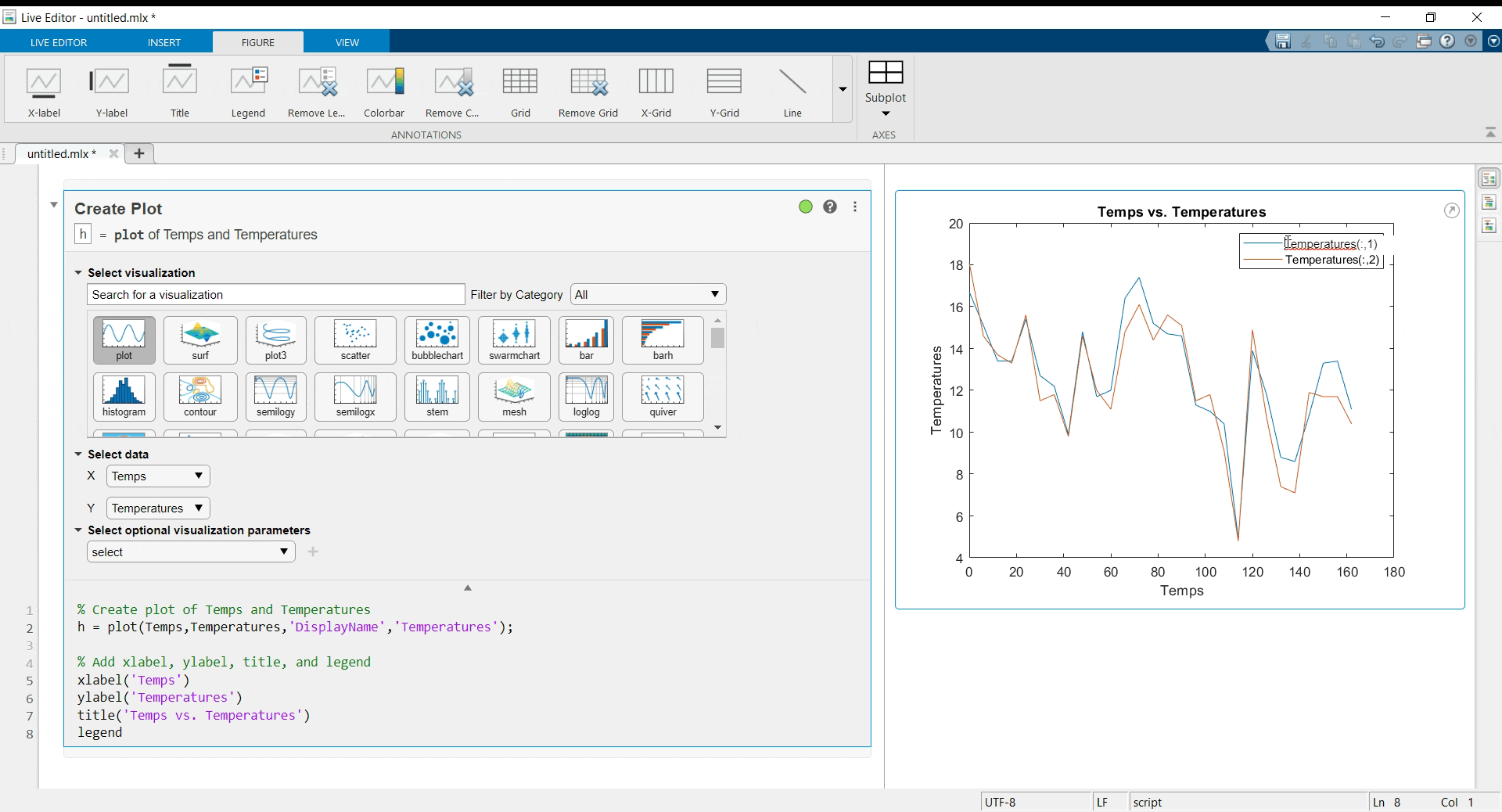Screen dimensions: 1502x812
Task: Add an X-label annotation
Action: 44,92
